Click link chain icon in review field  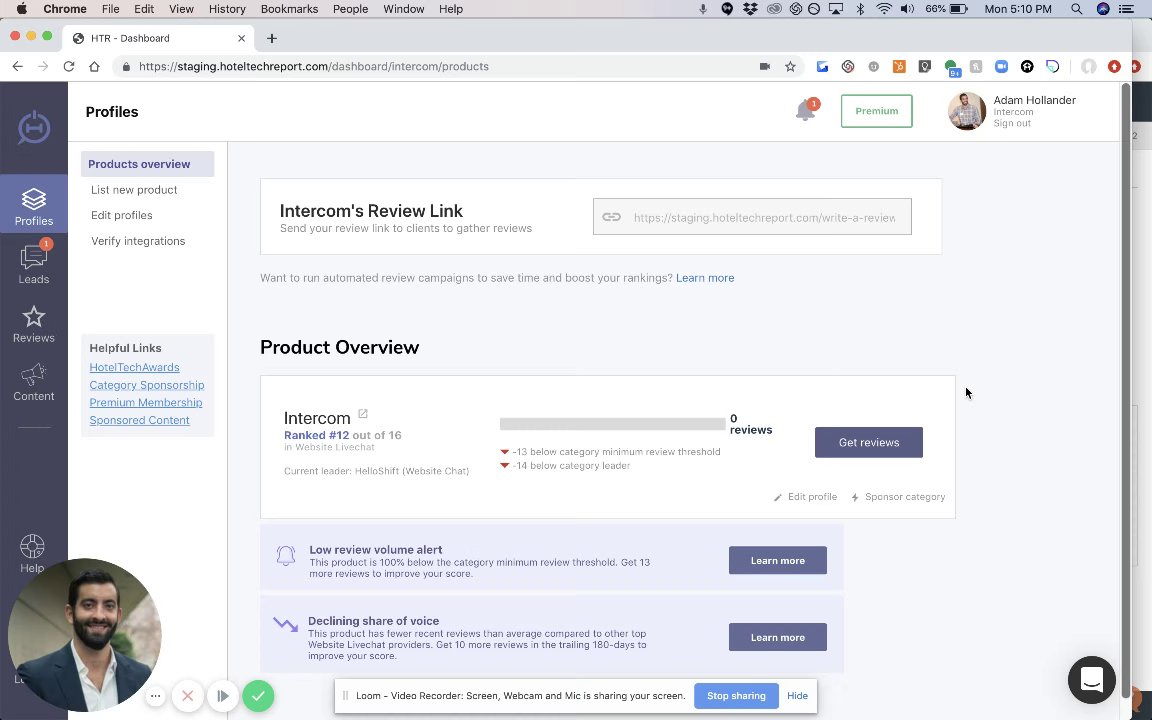coord(611,217)
